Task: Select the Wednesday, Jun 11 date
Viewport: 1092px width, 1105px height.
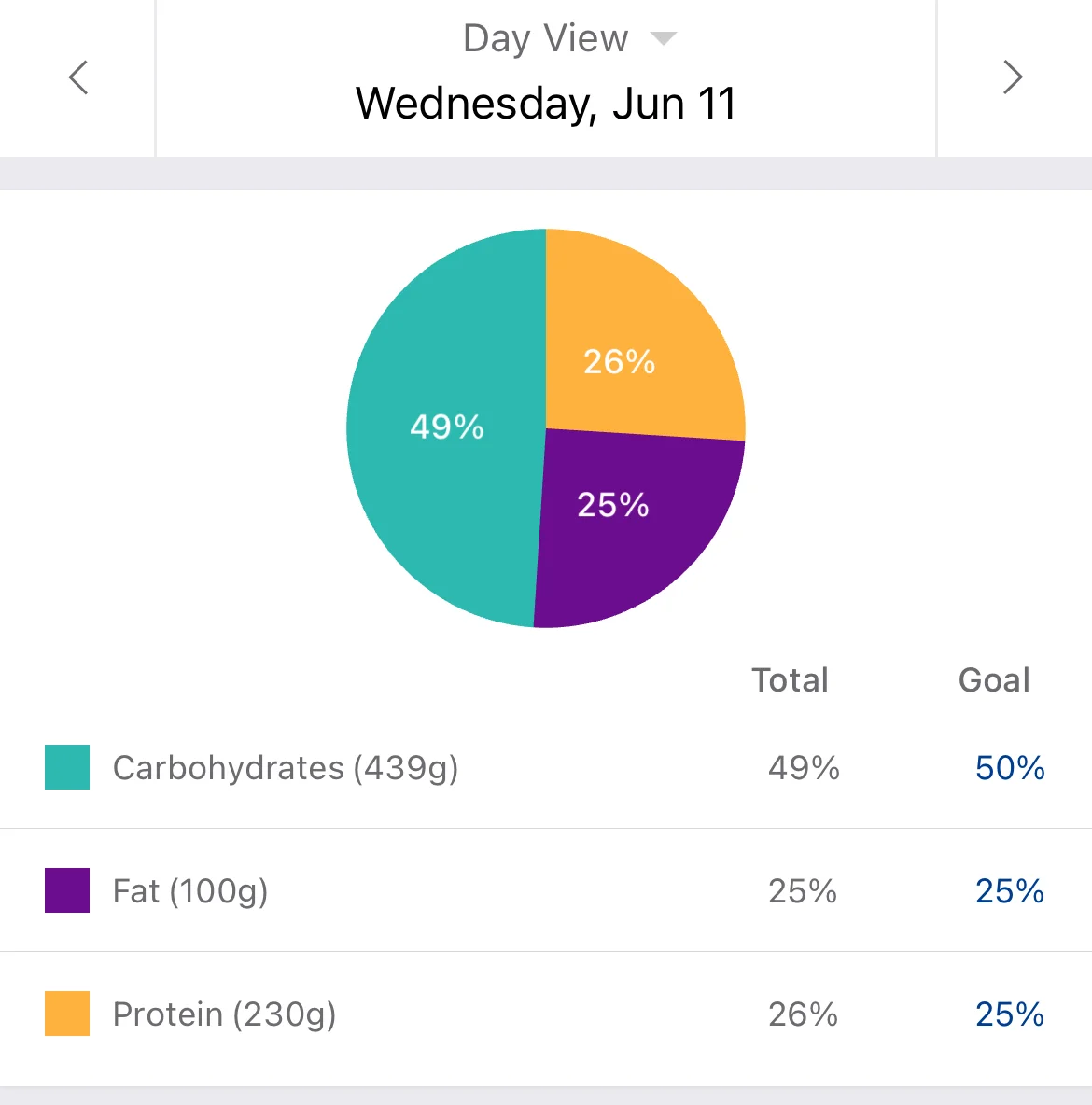Action: click(546, 104)
